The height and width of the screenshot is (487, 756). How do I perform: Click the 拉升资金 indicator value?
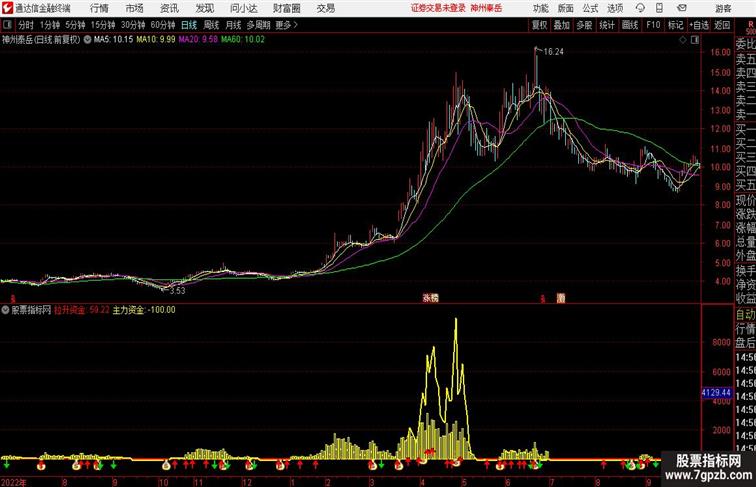tap(81, 310)
